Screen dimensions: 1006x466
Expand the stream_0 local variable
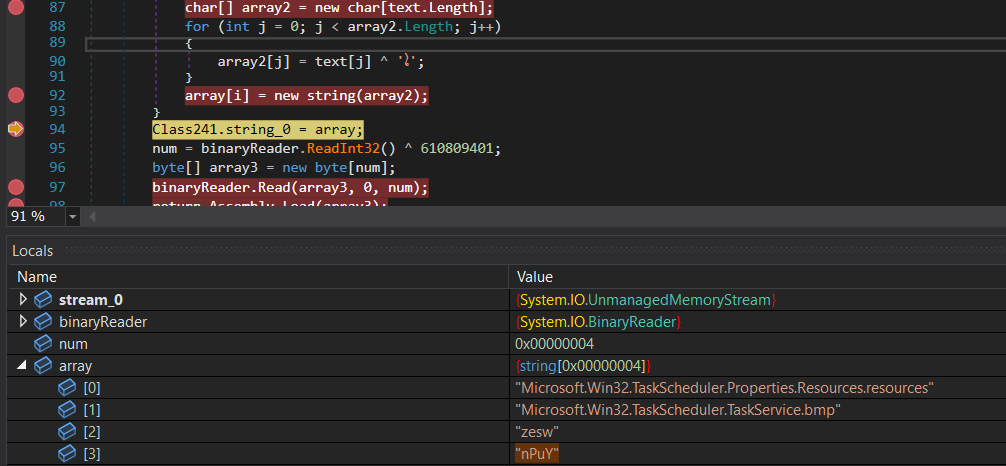click(x=24, y=299)
